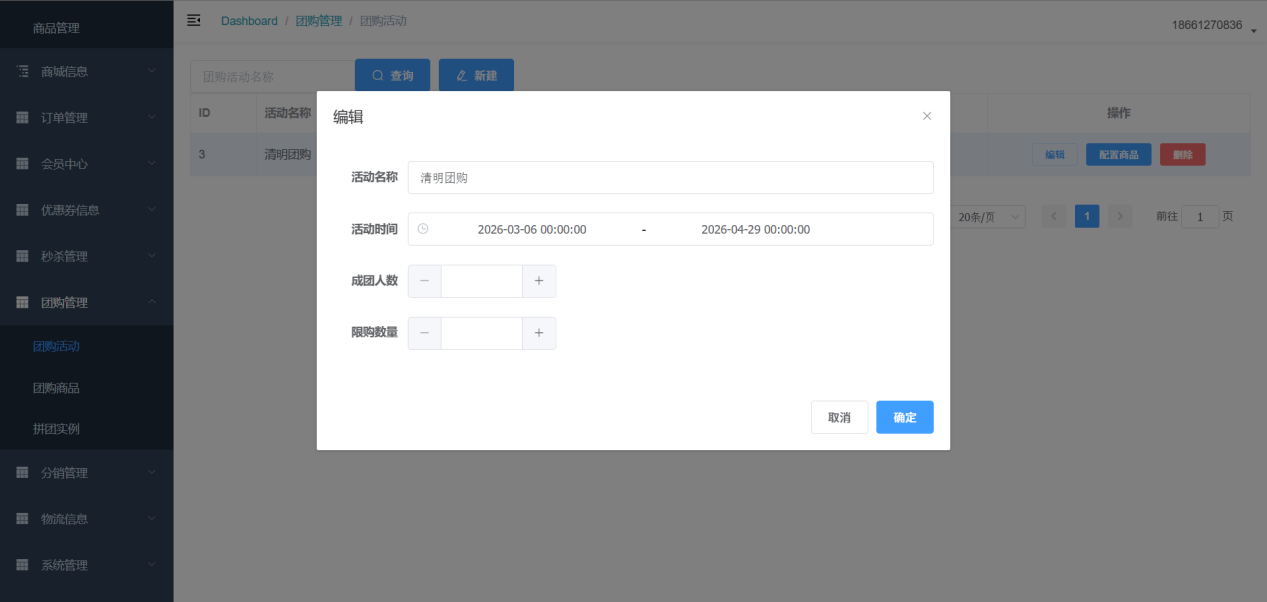Close the 编辑 dialog with X icon
Image resolution: width=1267 pixels, height=602 pixels.
[927, 116]
